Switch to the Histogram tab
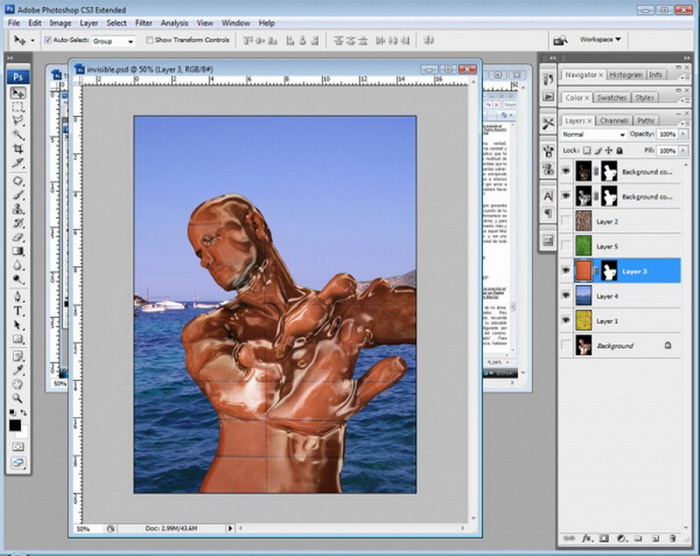 pyautogui.click(x=626, y=75)
